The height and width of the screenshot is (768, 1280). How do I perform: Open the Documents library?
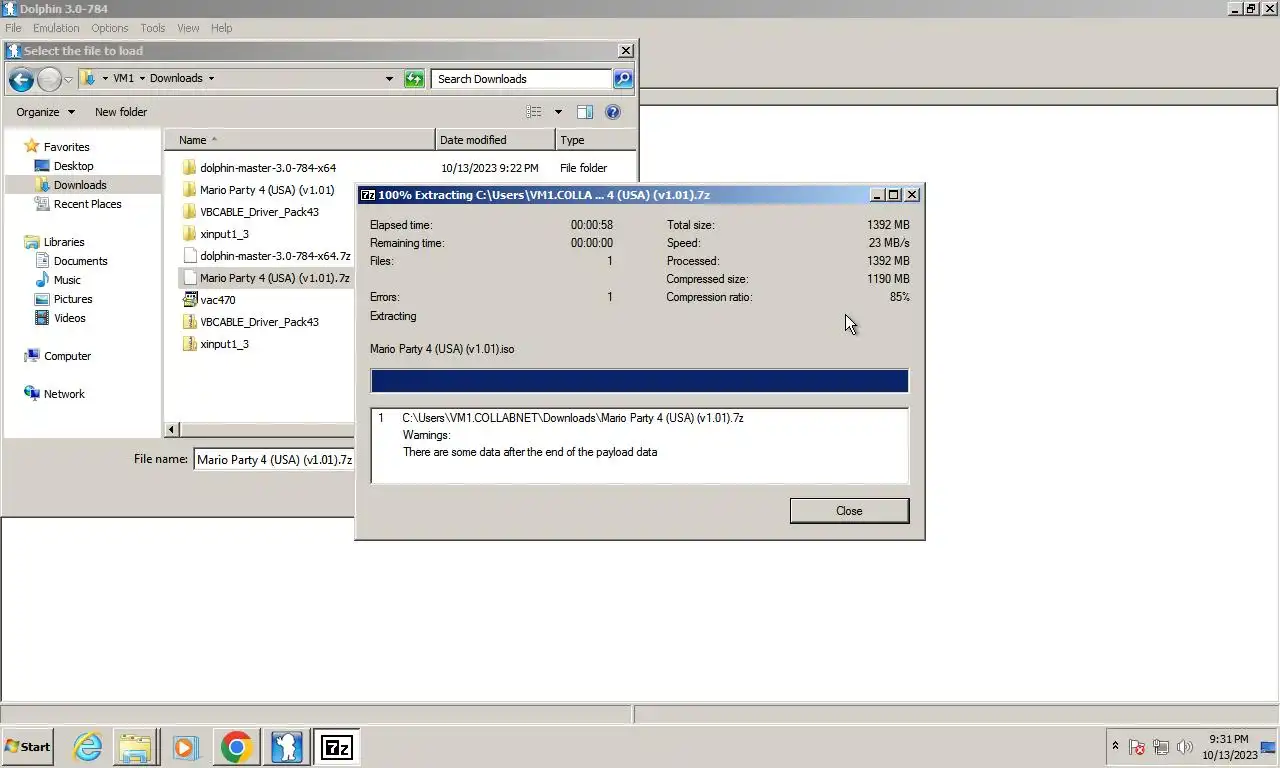point(80,261)
